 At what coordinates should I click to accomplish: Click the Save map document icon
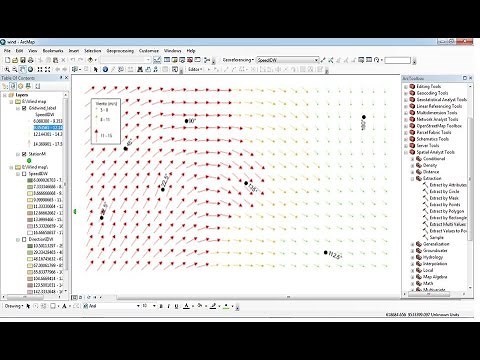23,60
